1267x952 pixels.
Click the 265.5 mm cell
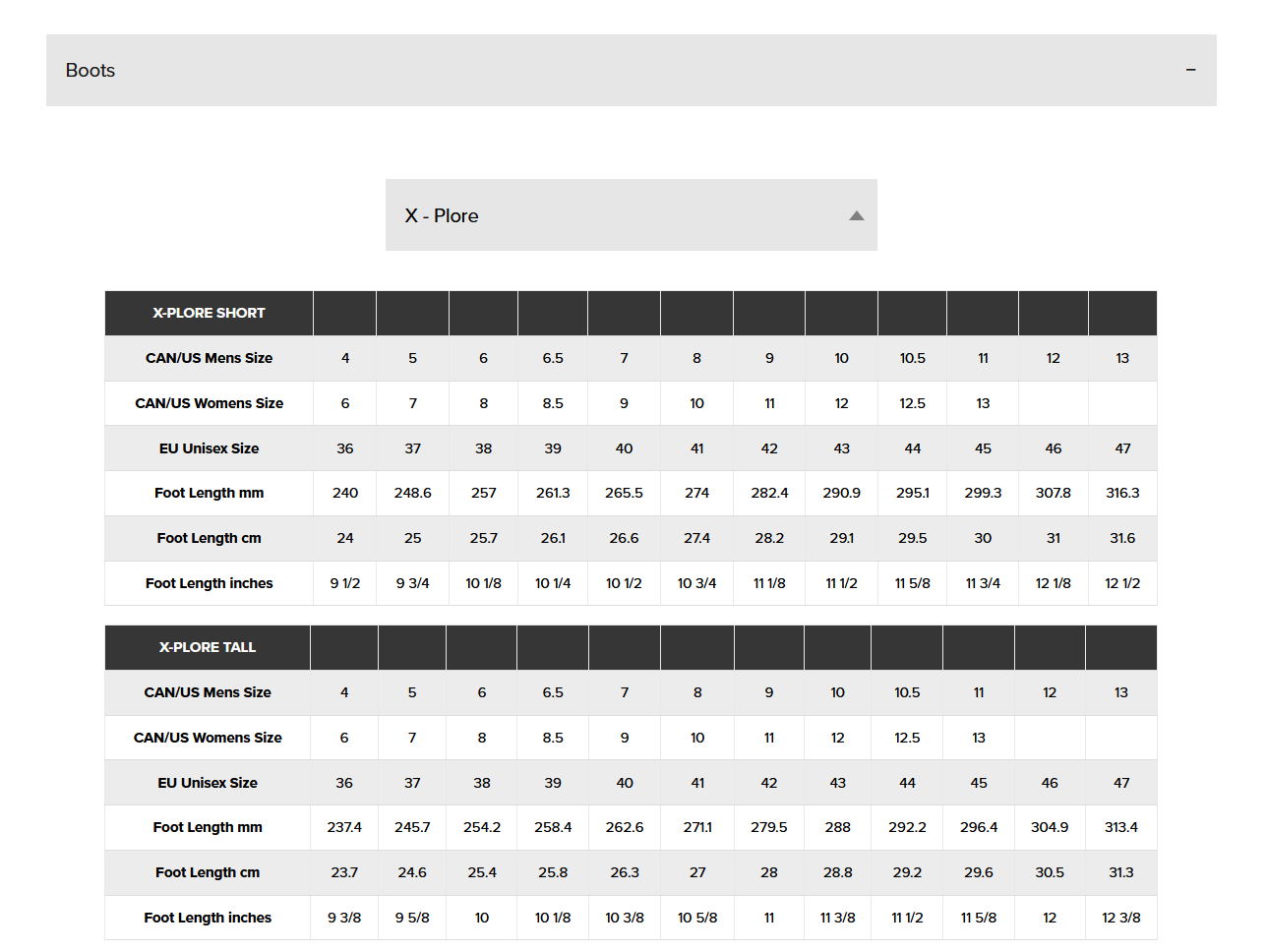(x=624, y=493)
